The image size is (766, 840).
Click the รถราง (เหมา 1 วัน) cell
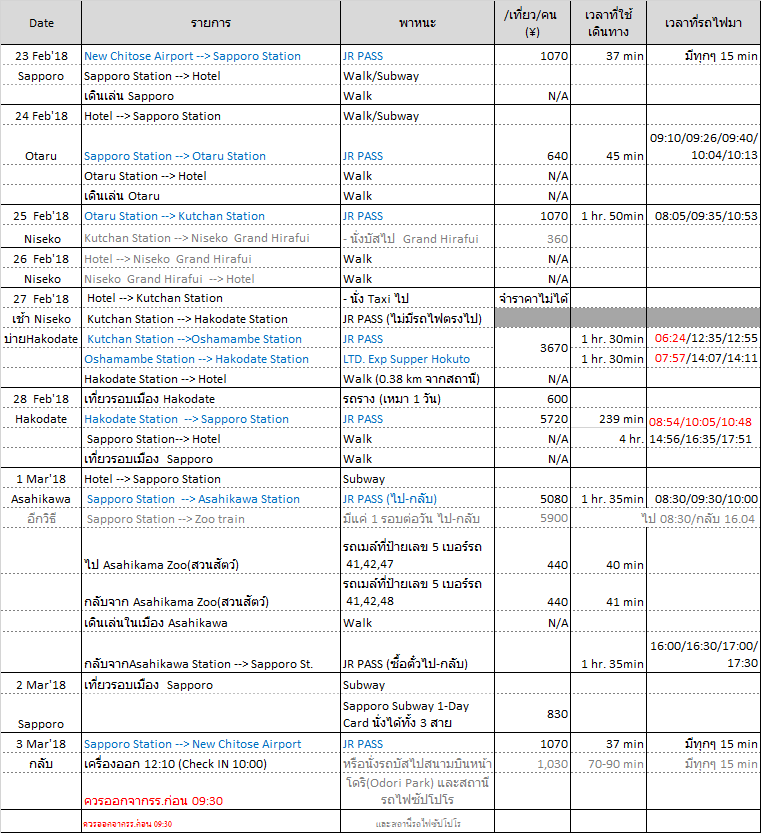coord(417,399)
